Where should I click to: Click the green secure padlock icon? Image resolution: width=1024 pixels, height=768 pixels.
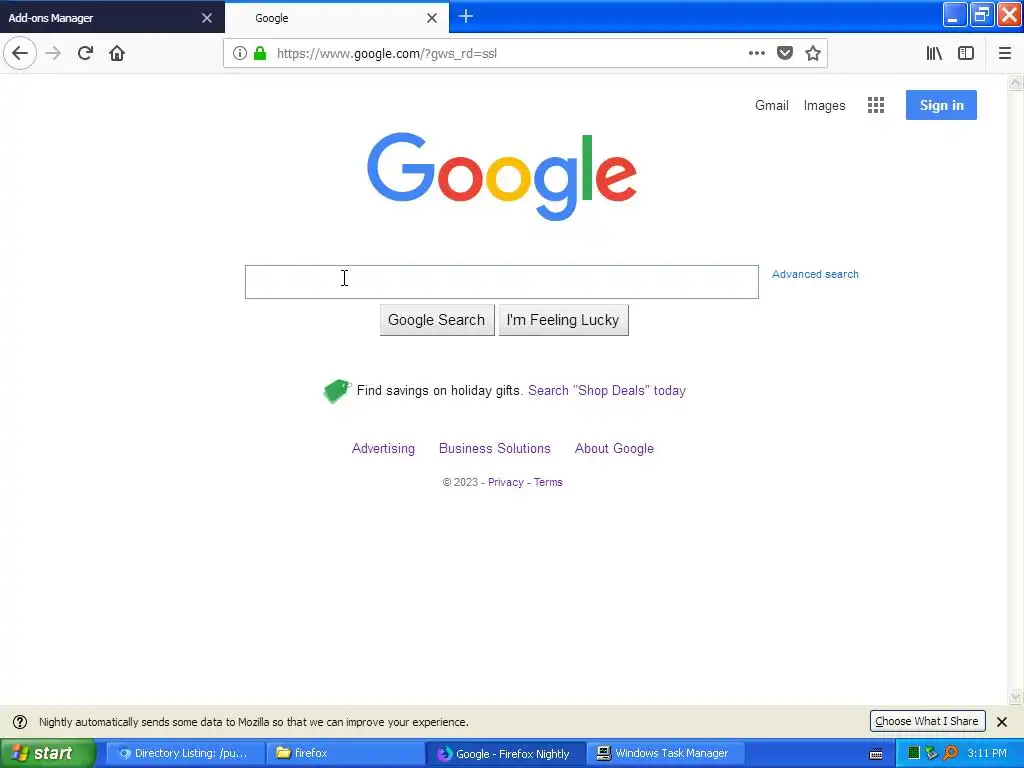[260, 53]
